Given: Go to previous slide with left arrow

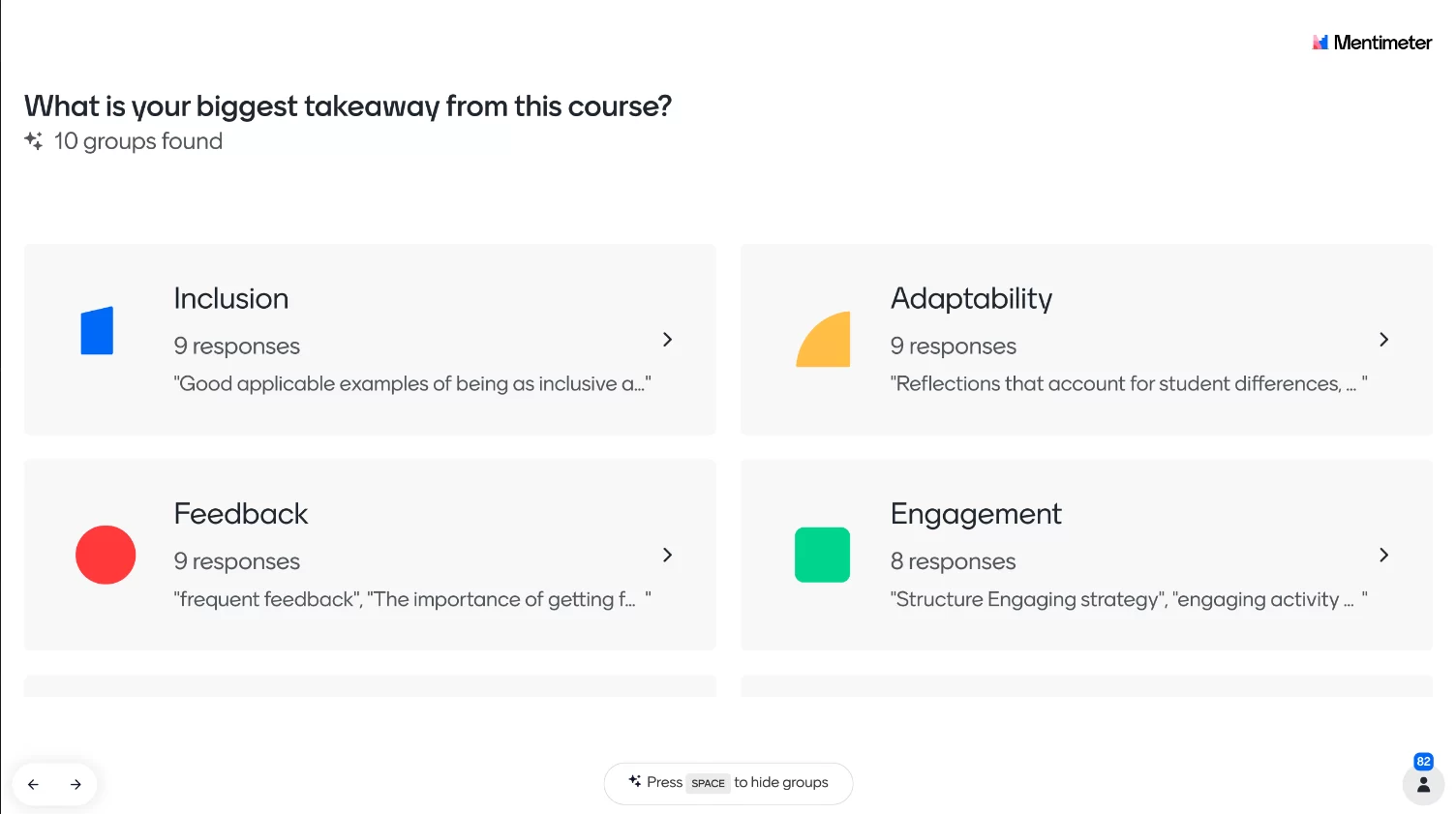Looking at the screenshot, I should [34, 784].
